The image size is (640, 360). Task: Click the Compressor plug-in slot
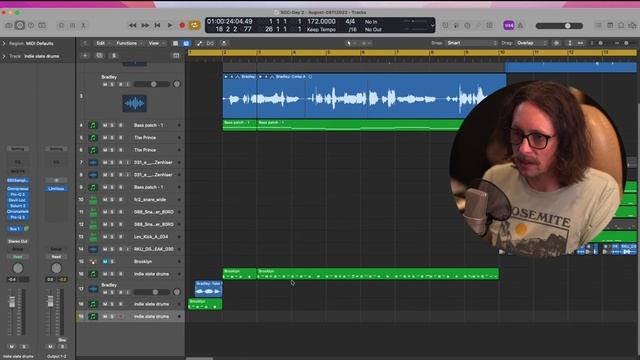pyautogui.click(x=18, y=189)
